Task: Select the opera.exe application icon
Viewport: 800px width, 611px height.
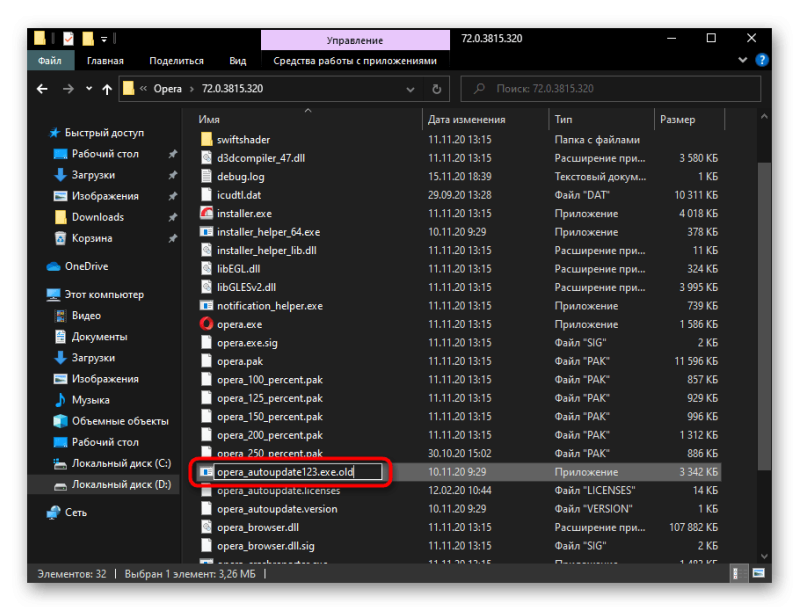Action: [206, 324]
